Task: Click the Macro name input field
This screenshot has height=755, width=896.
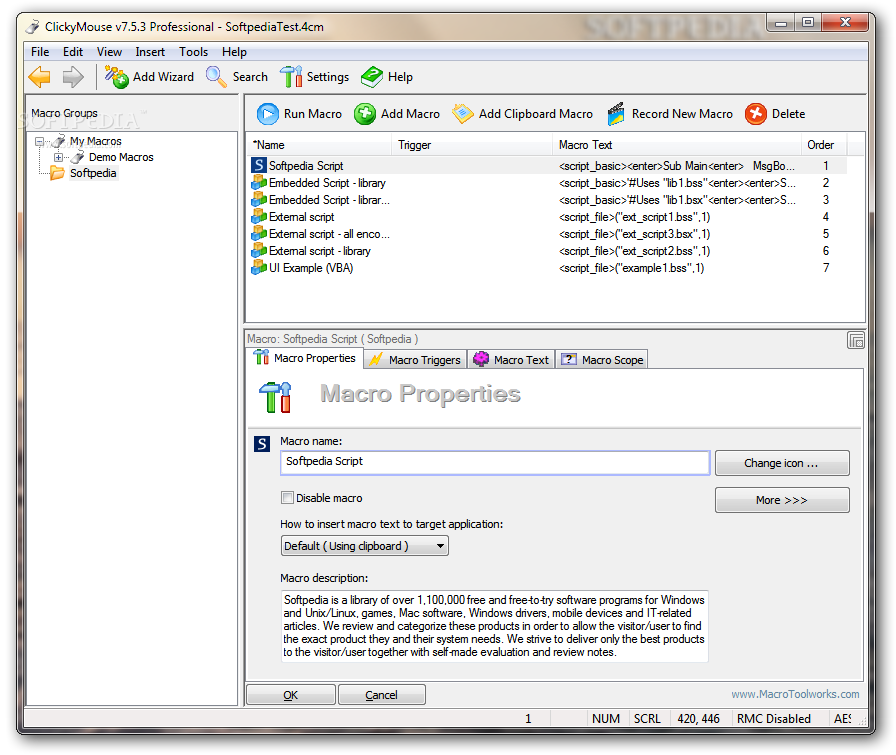Action: coord(495,462)
